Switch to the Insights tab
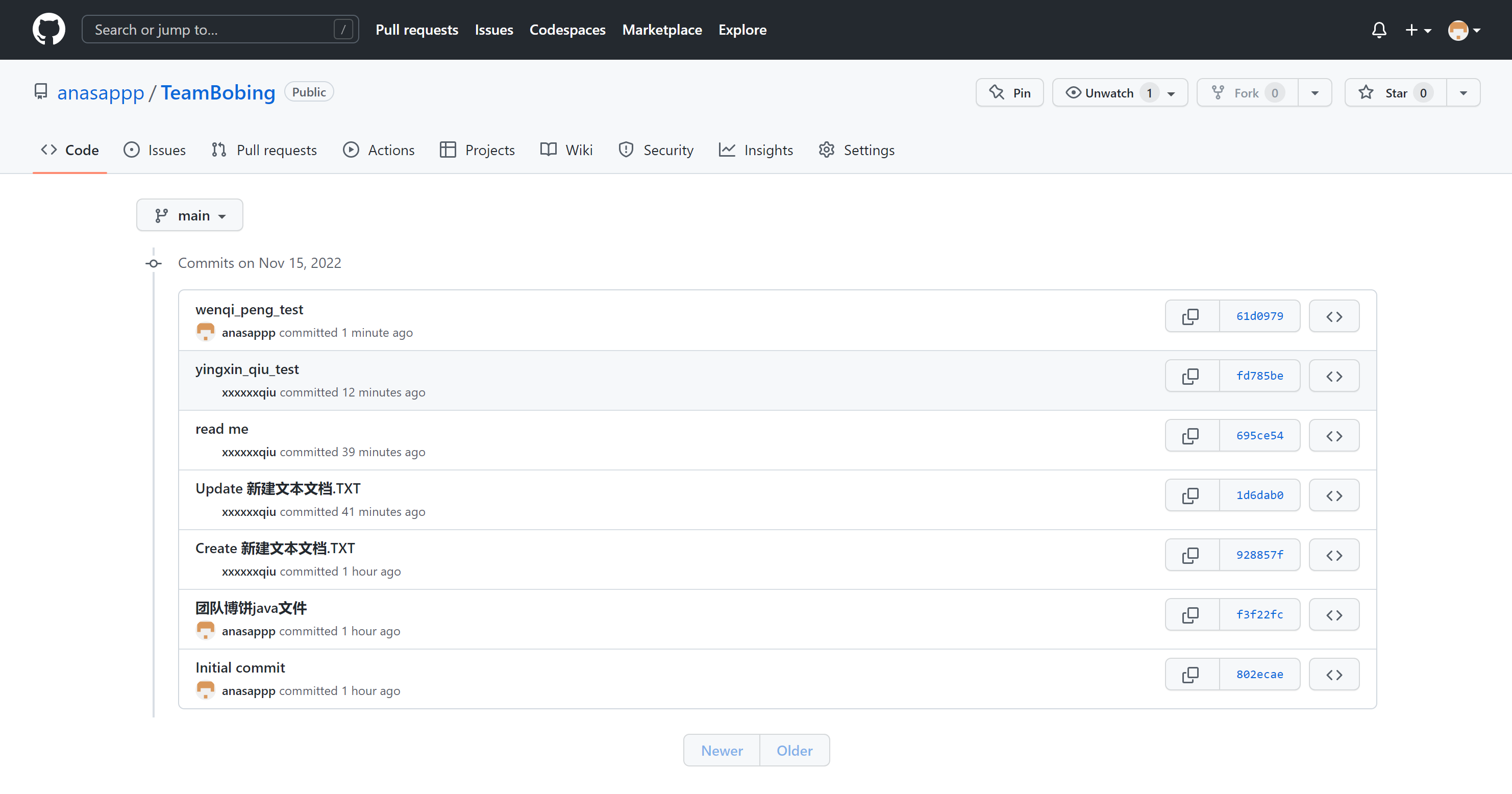Viewport: 1512px width, 794px height. 756,150
